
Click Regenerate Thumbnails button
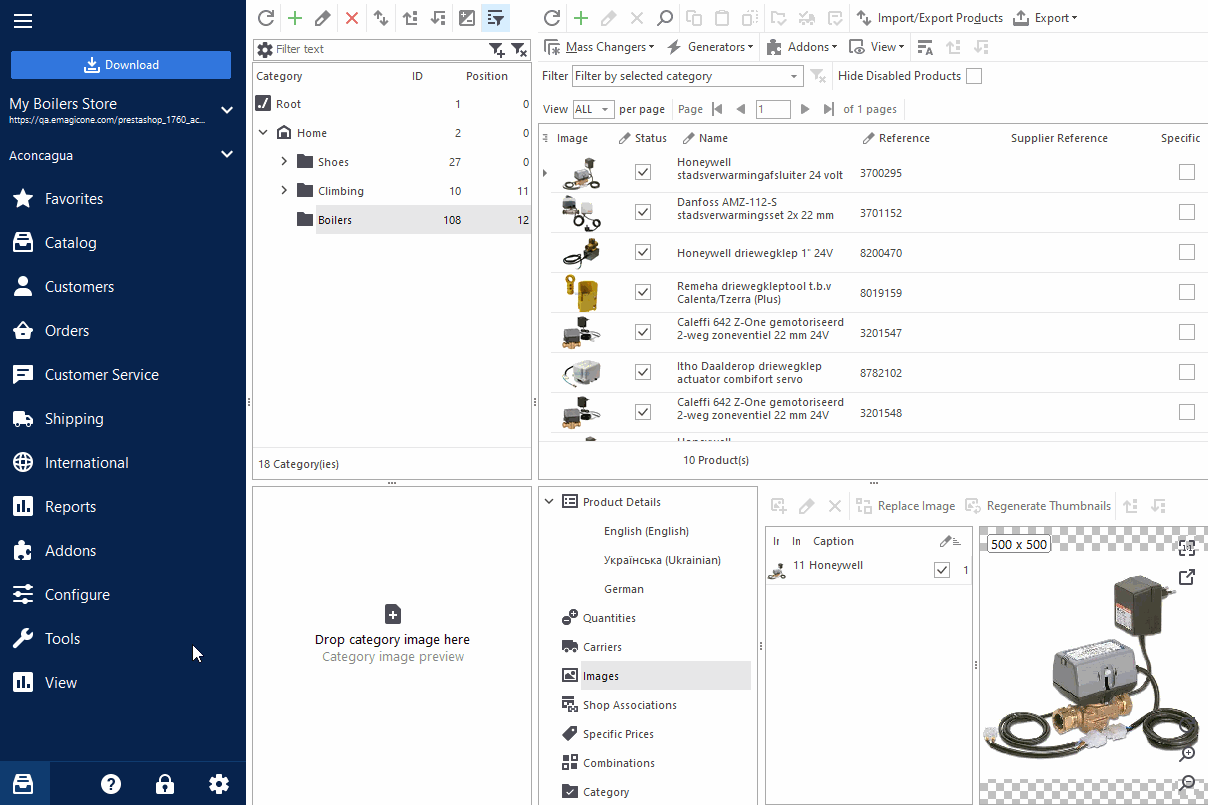[1036, 506]
